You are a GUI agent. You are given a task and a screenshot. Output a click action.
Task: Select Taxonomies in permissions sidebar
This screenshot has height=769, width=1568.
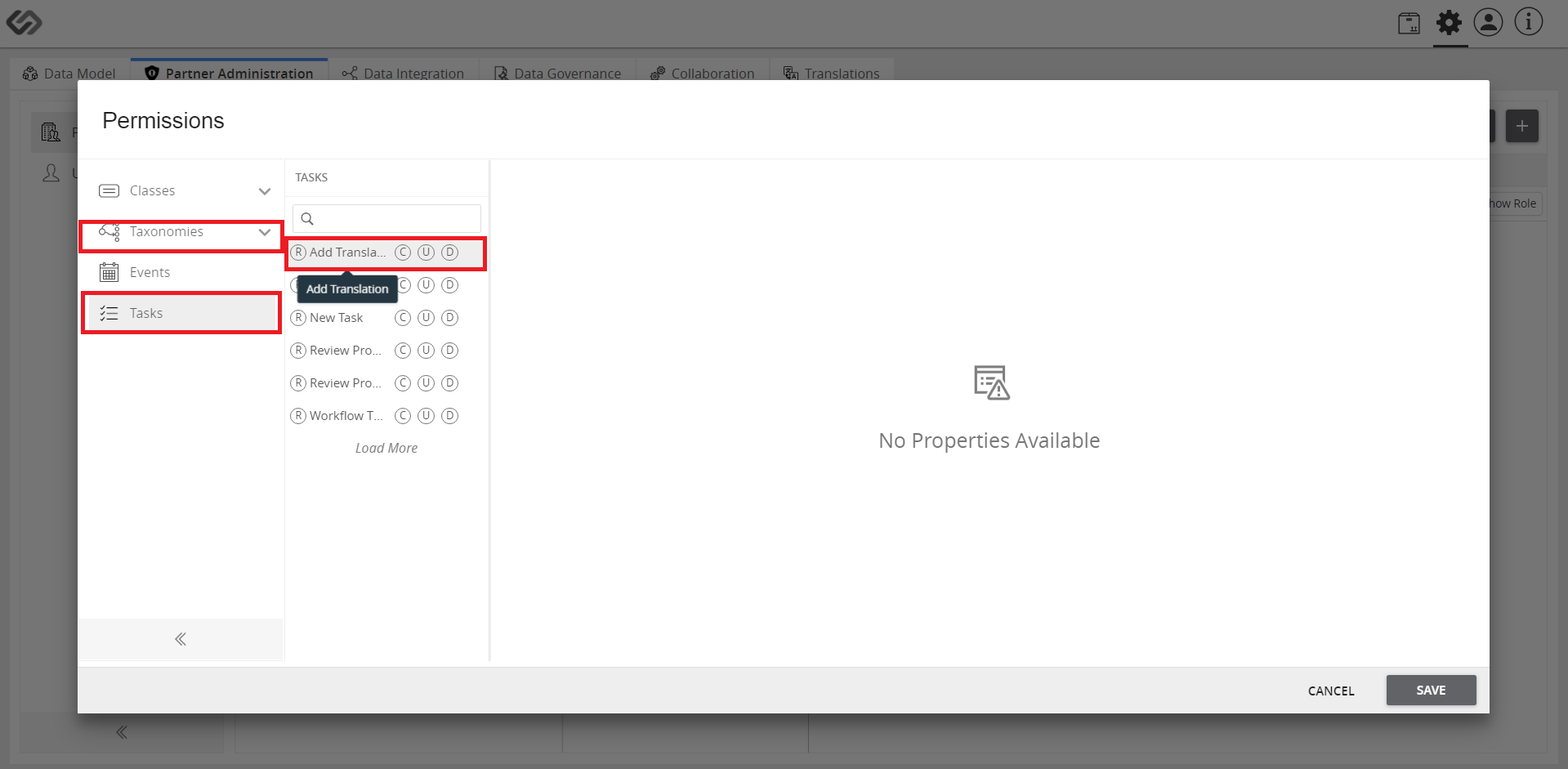coord(181,233)
